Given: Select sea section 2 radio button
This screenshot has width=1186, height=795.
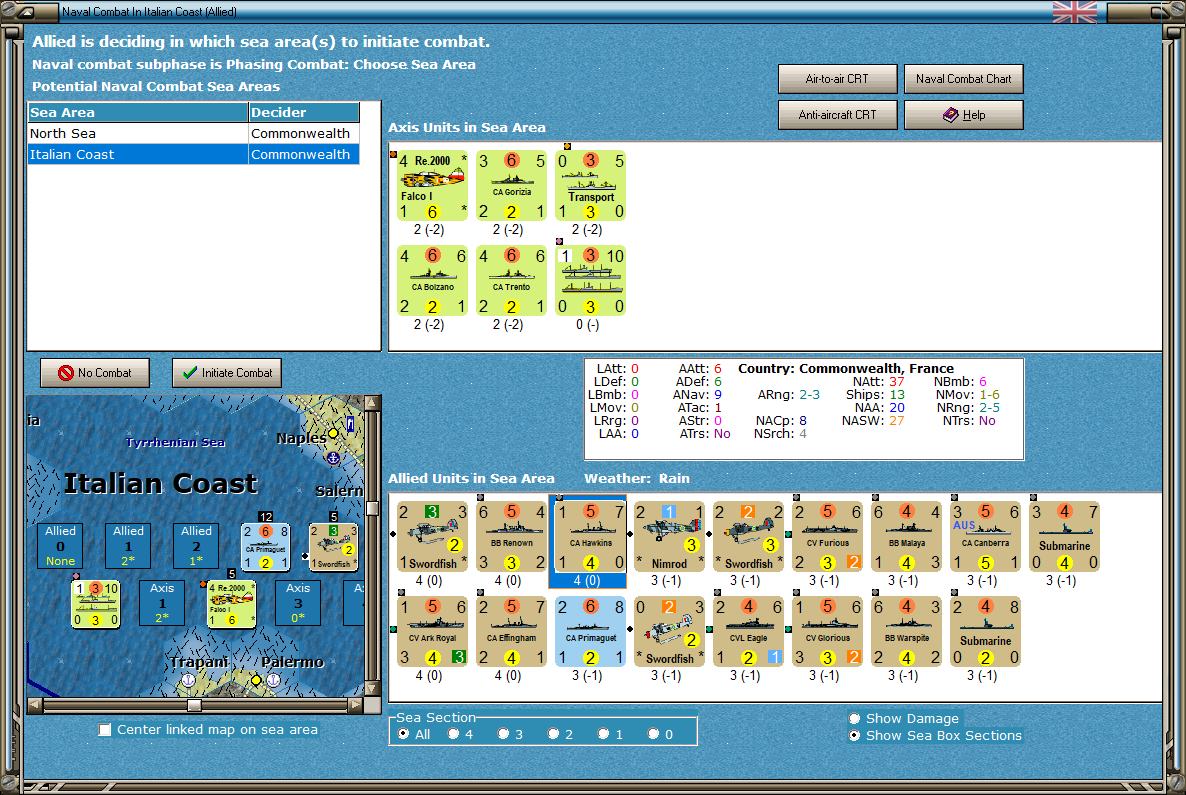Looking at the screenshot, I should click(x=554, y=734).
